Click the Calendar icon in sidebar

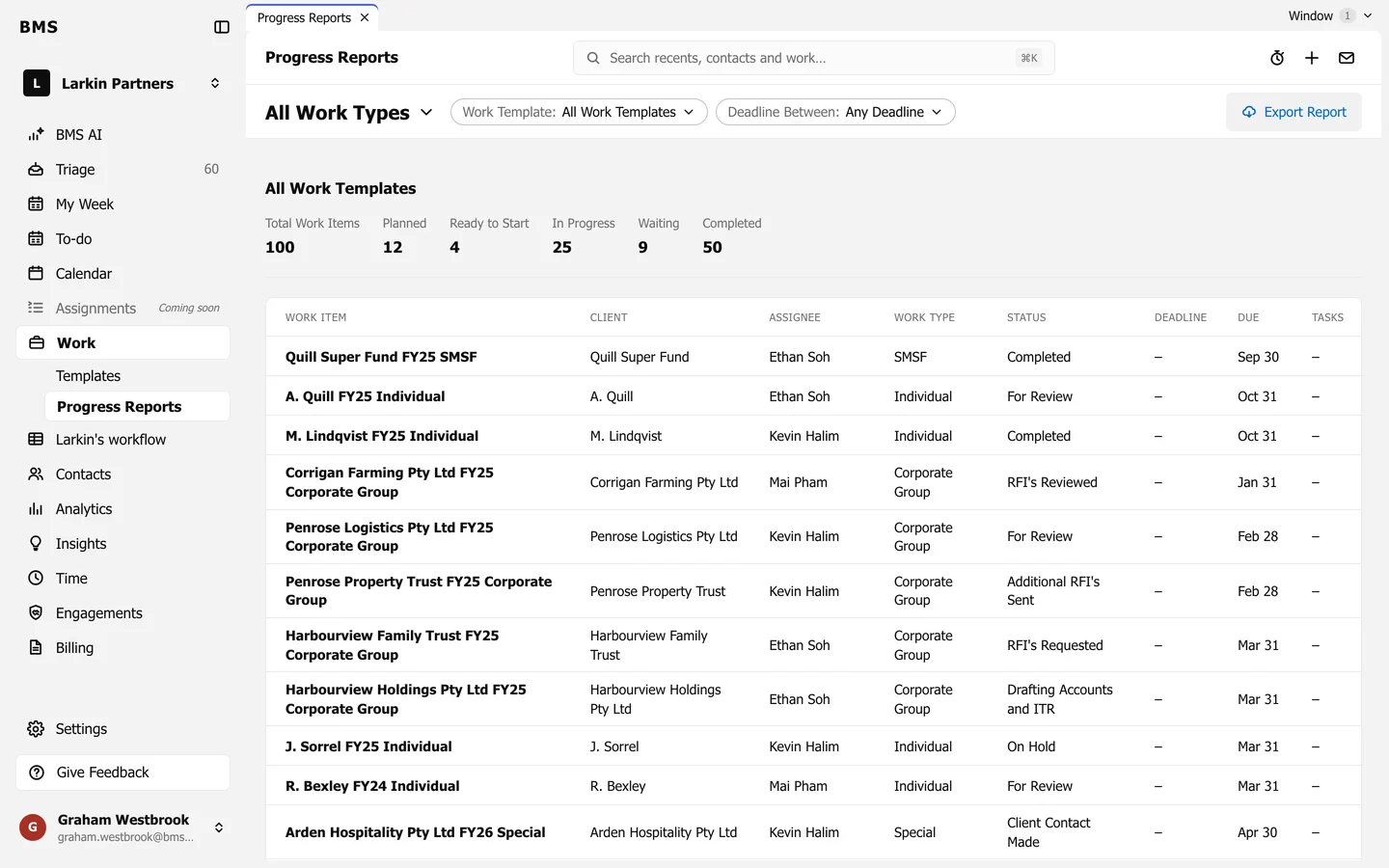[36, 274]
